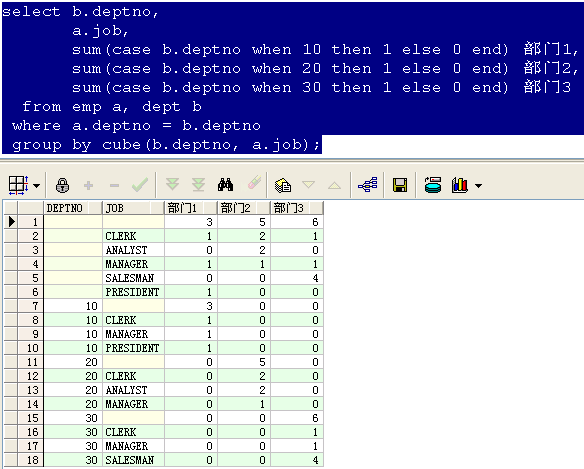
Task: Click the 部门2 column header
Action: click(244, 208)
